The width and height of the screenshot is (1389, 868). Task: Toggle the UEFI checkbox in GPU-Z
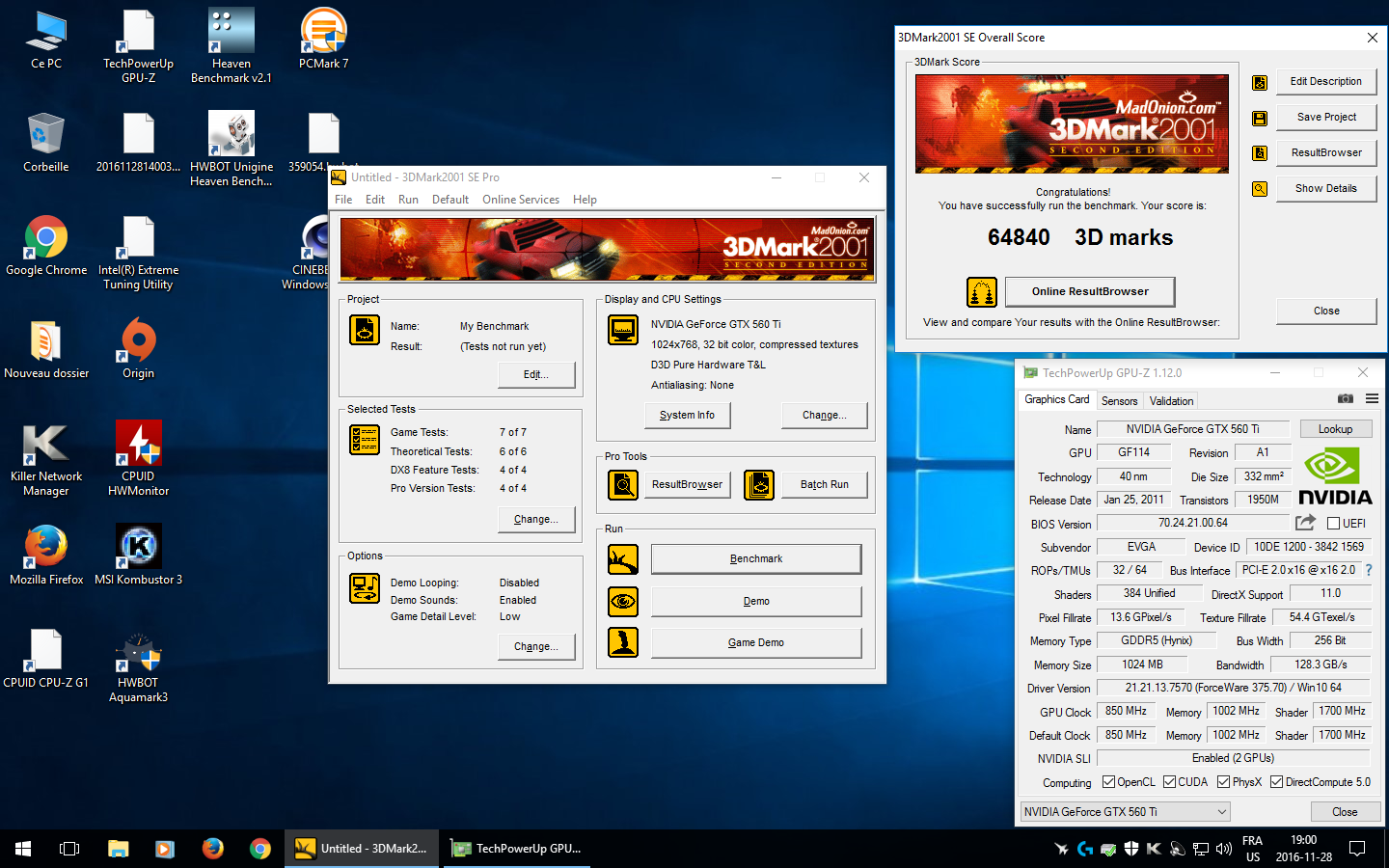pos(1333,523)
